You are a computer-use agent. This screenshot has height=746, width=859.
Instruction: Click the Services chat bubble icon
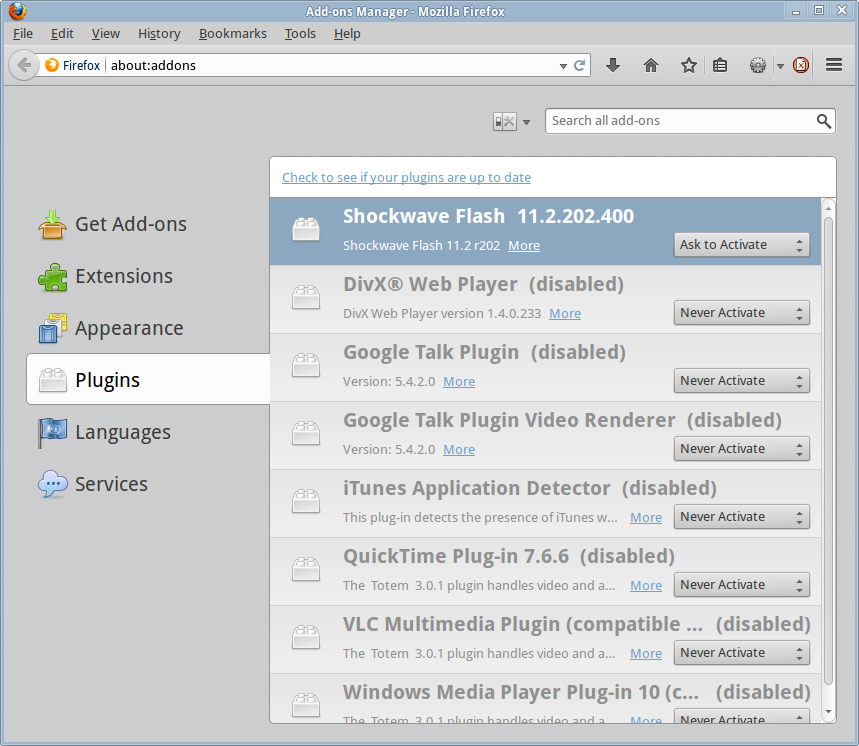click(x=53, y=484)
